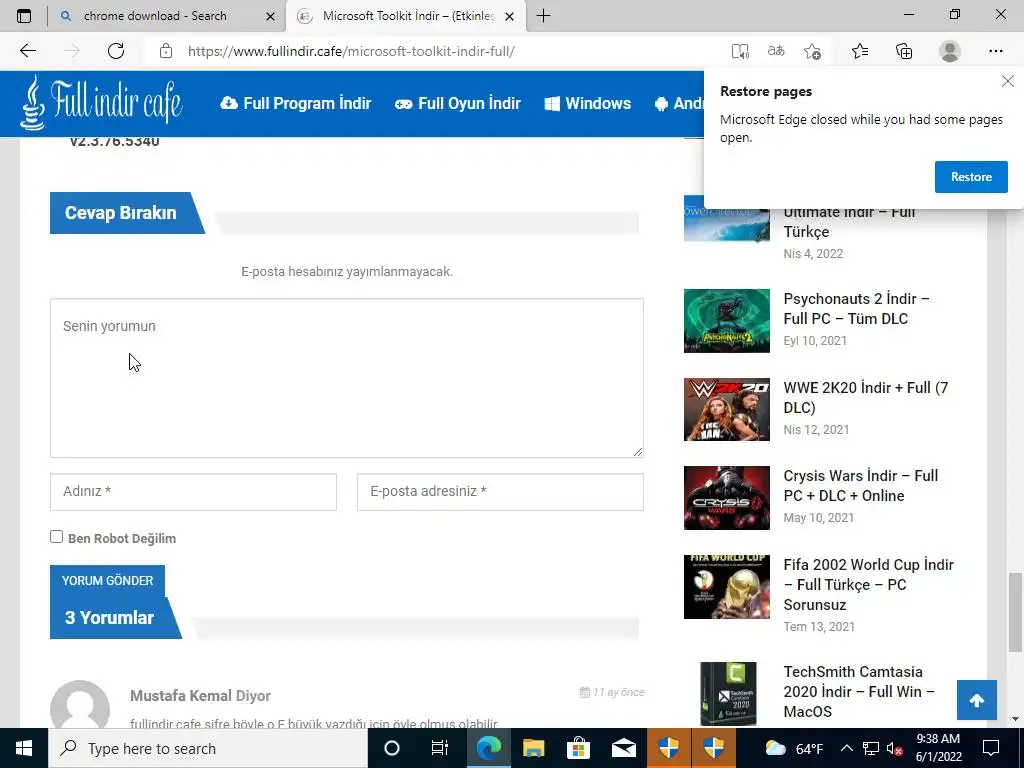
Task: Open the tab actions menu icon
Action: [x=24, y=16]
